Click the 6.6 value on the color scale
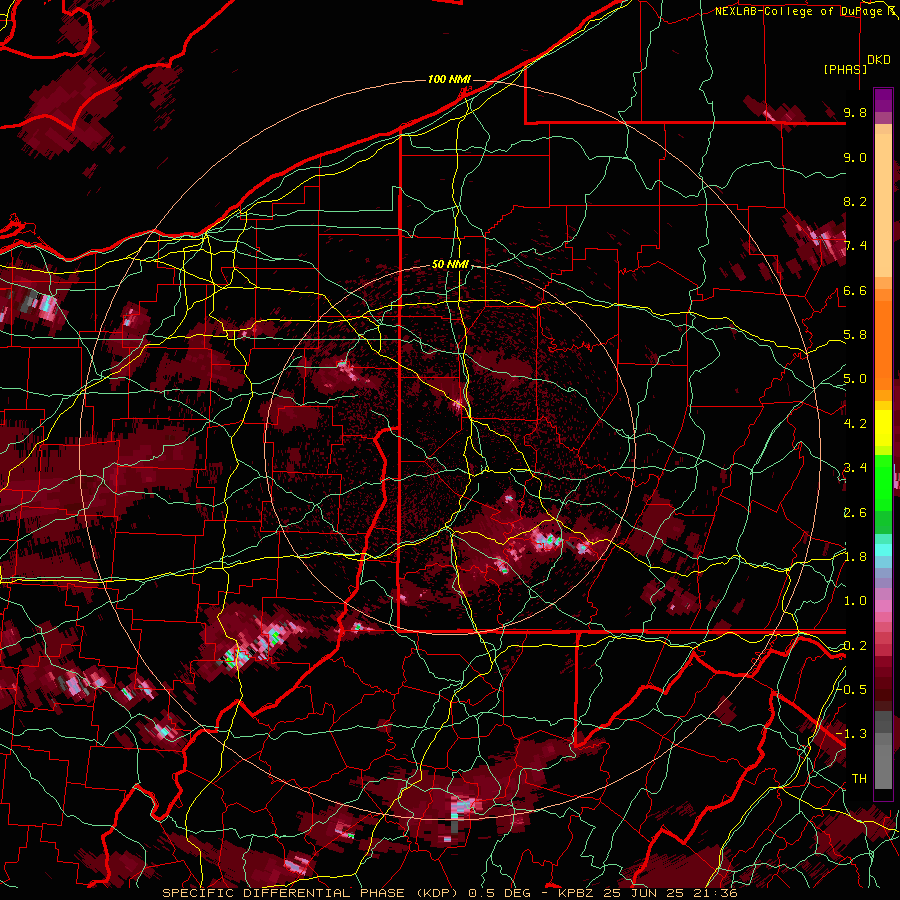Viewport: 900px width, 900px height. (x=855, y=290)
